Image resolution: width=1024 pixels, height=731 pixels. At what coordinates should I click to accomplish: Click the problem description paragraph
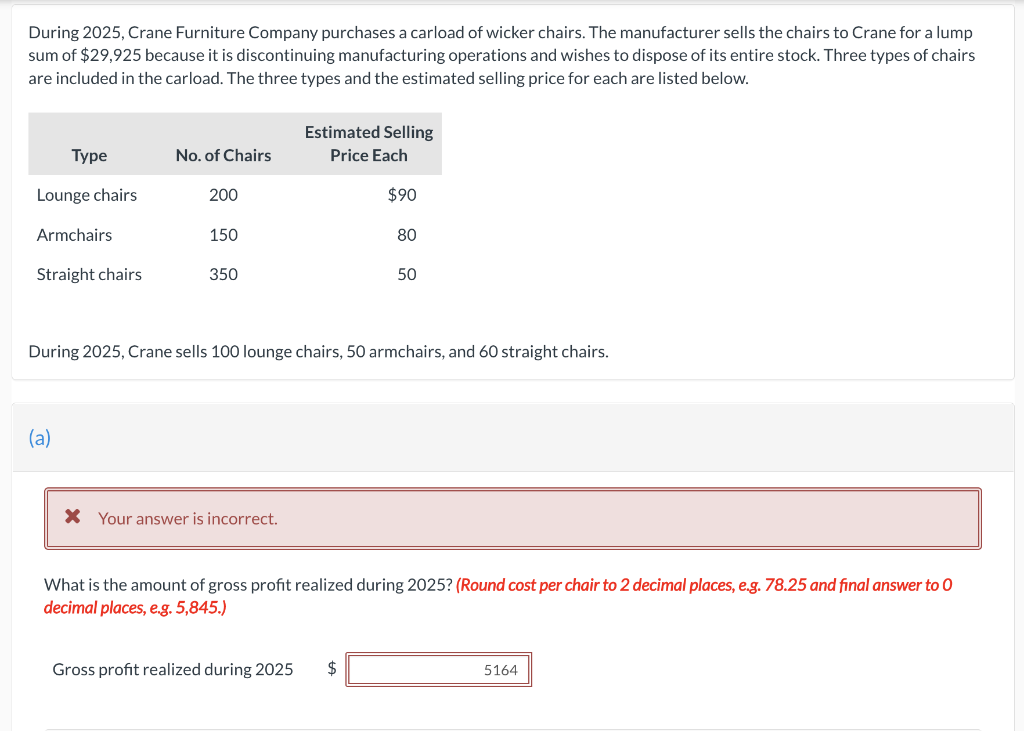(x=500, y=55)
